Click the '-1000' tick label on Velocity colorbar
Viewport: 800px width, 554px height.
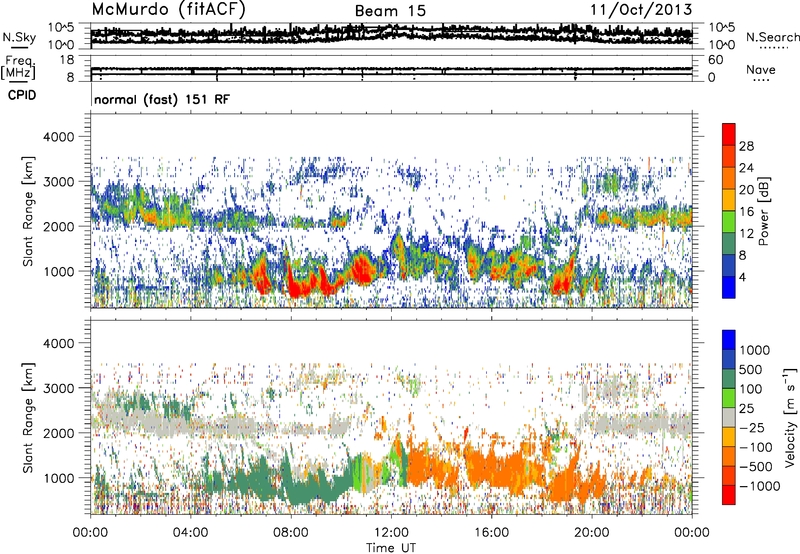point(759,486)
